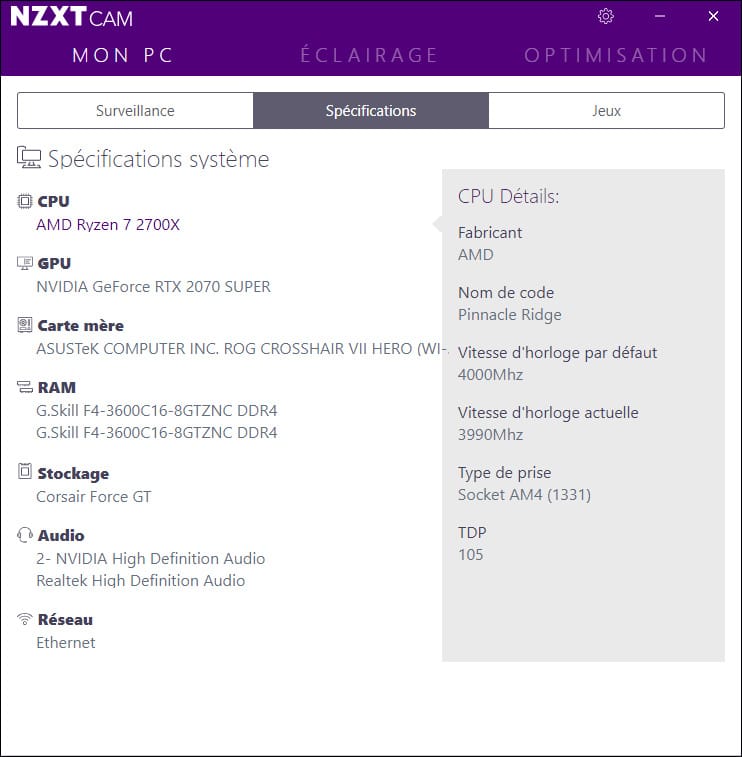The width and height of the screenshot is (742, 757).
Task: Go to the ÉCLAIRAGE section
Action: pos(369,55)
